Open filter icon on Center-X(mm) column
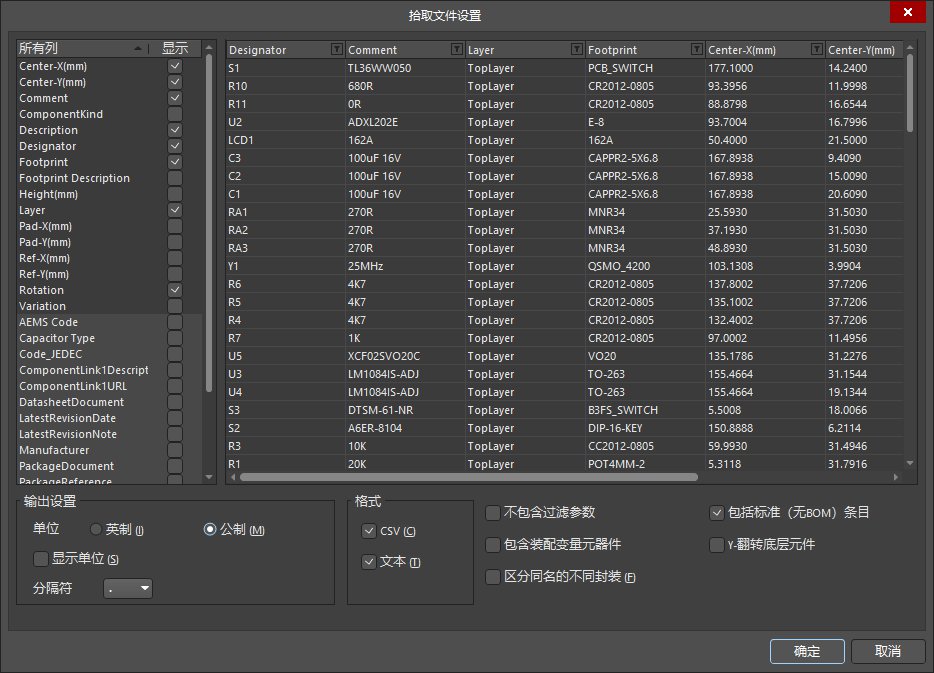 817,49
